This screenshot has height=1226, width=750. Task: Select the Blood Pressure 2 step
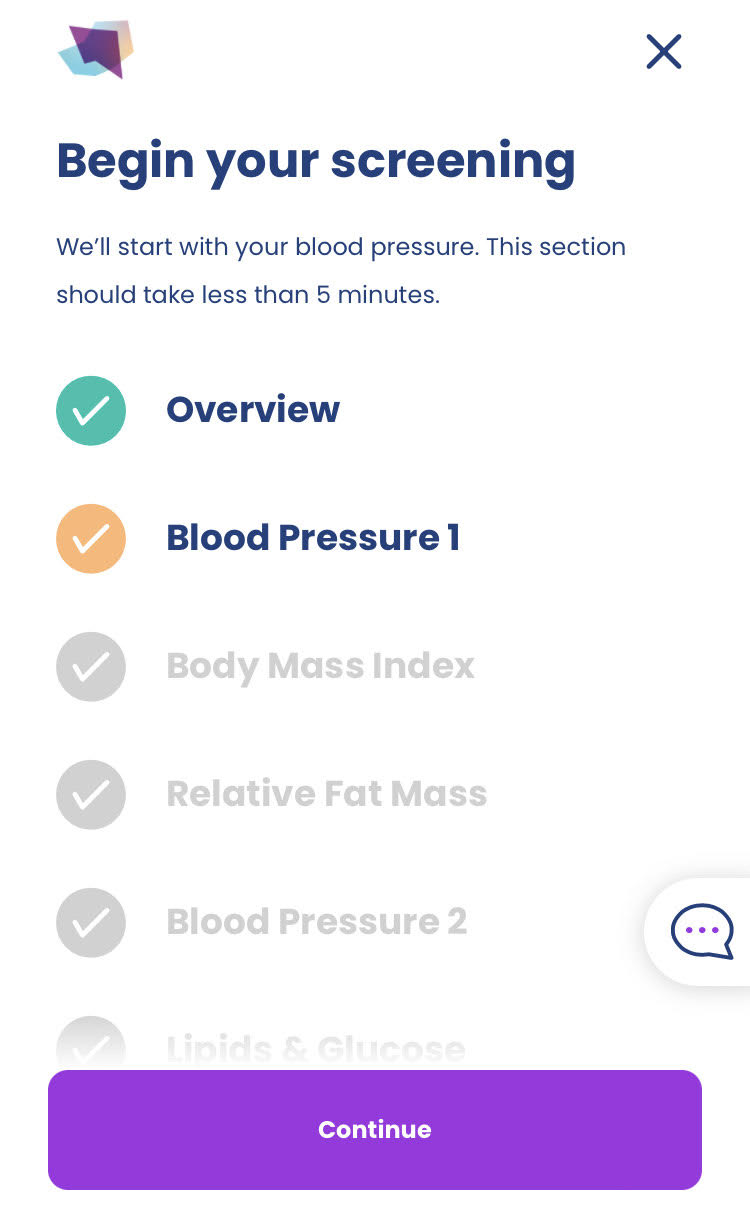pos(316,922)
